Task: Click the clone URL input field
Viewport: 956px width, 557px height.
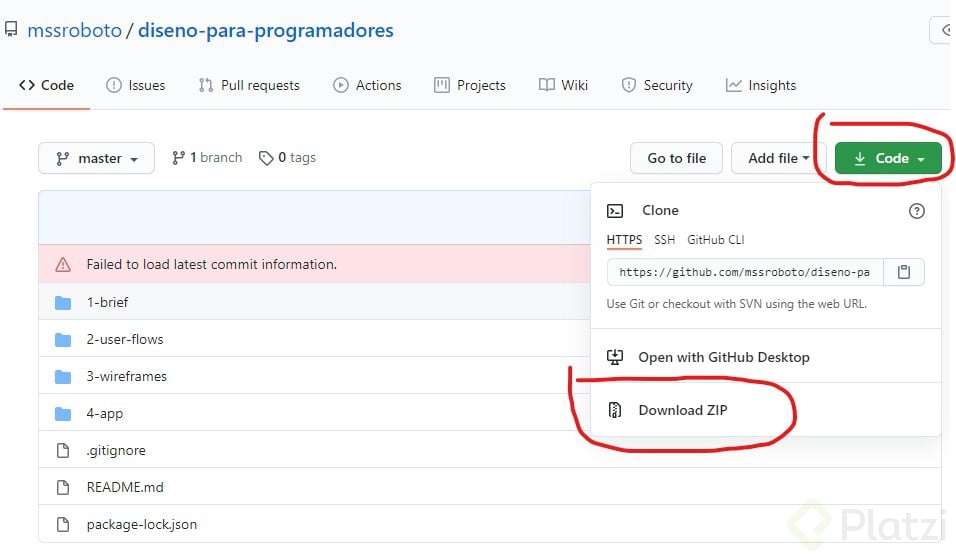Action: [x=745, y=272]
